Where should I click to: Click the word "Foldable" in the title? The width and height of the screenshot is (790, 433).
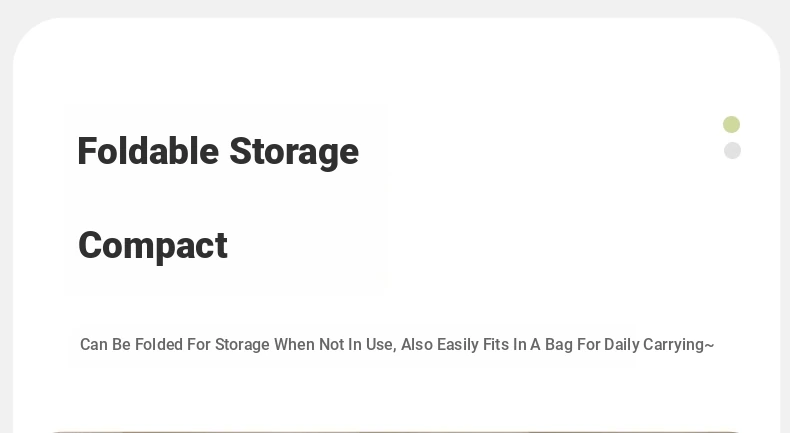(x=148, y=152)
